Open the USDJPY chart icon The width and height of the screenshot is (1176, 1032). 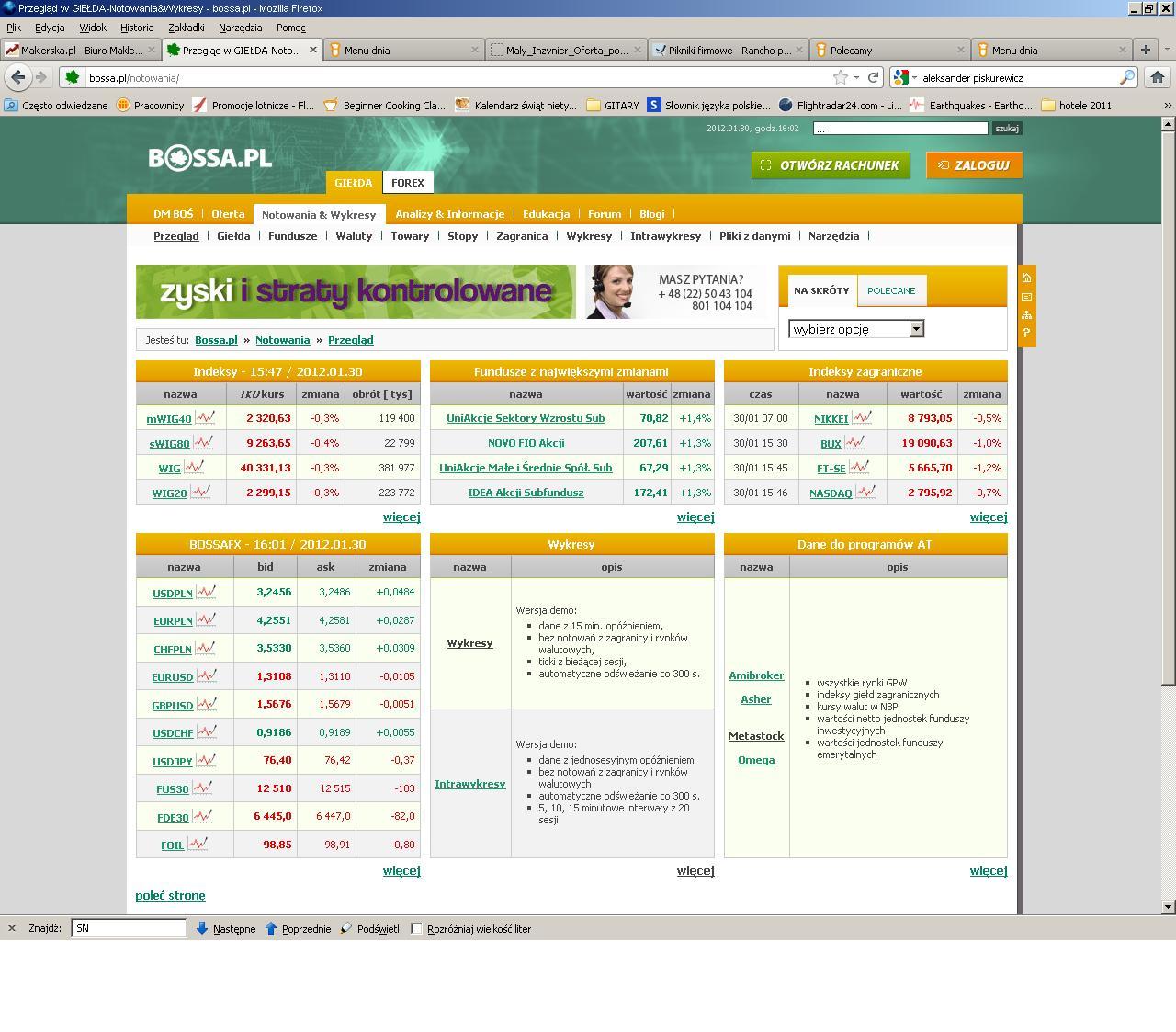click(x=206, y=761)
